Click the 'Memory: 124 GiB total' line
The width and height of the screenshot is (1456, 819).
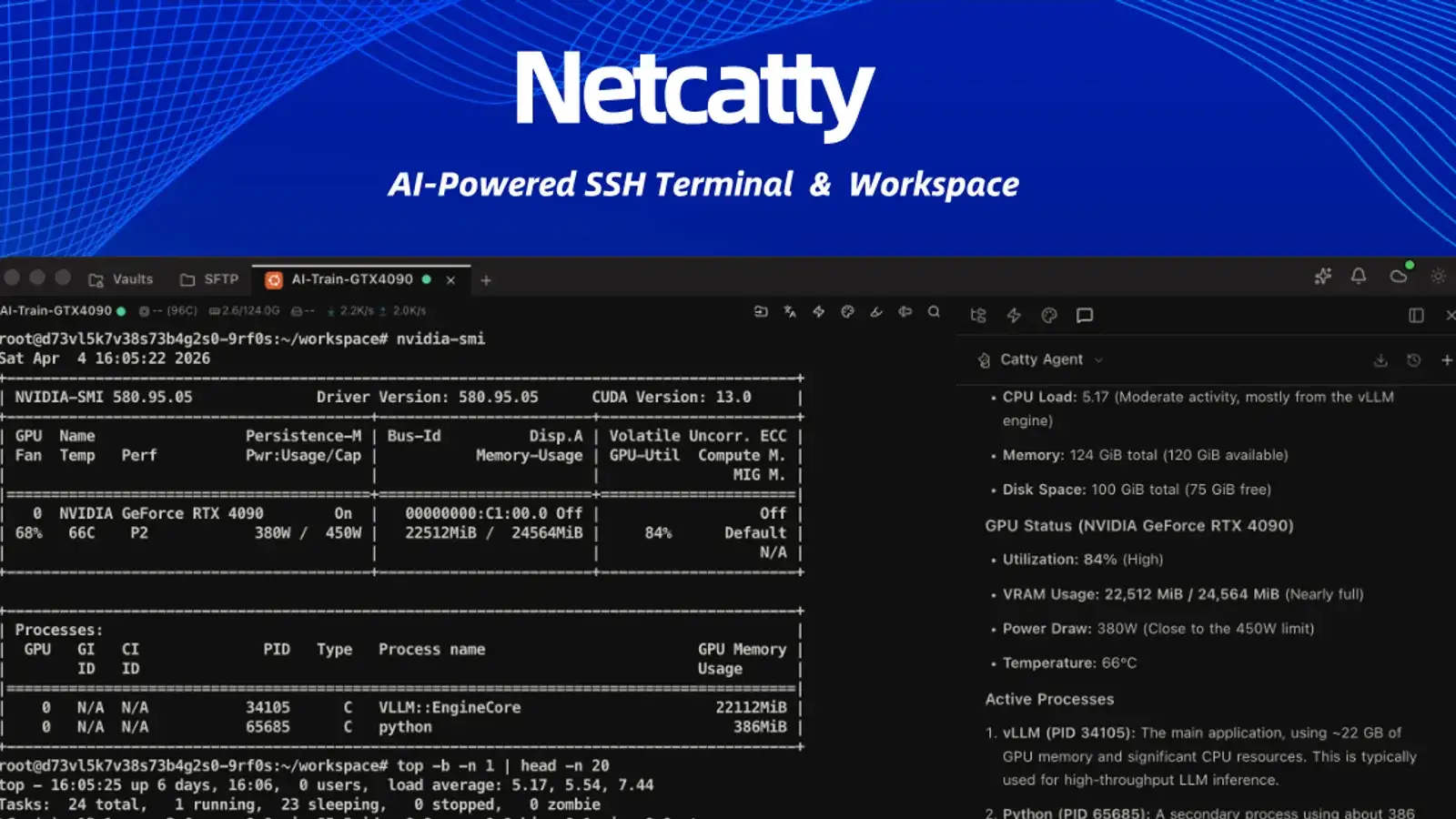(1145, 455)
